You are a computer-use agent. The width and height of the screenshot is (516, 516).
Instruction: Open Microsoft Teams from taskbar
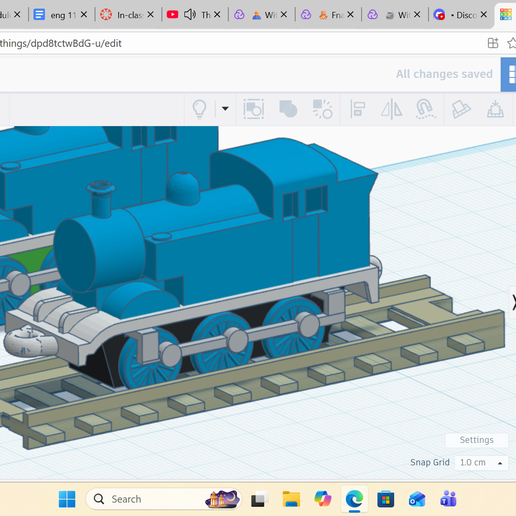tap(448, 499)
